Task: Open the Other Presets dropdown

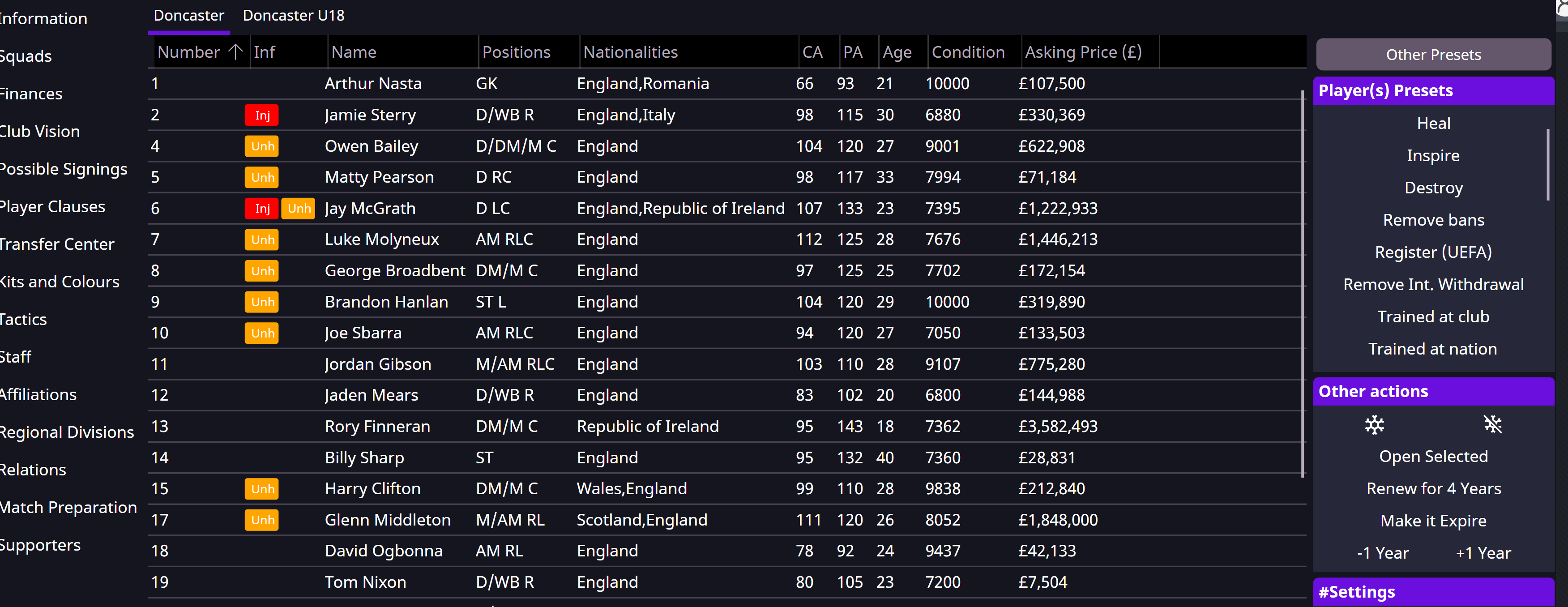Action: pos(1433,55)
